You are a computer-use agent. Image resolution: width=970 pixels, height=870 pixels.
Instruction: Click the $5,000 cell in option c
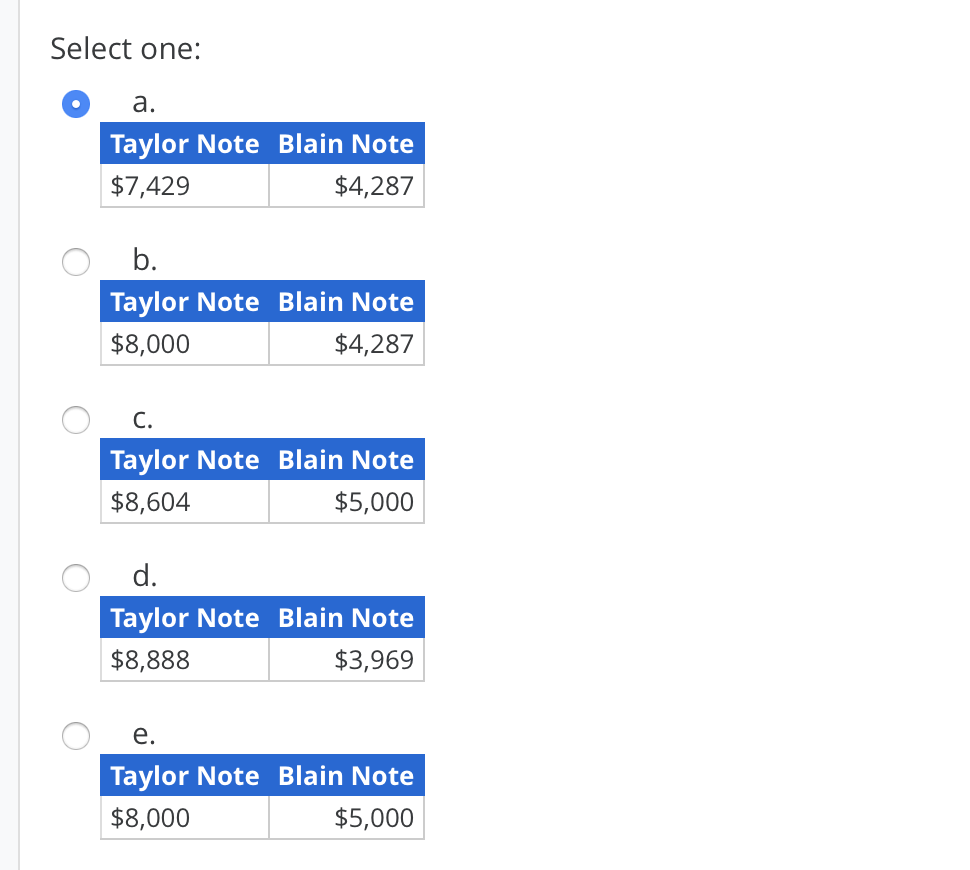(346, 502)
